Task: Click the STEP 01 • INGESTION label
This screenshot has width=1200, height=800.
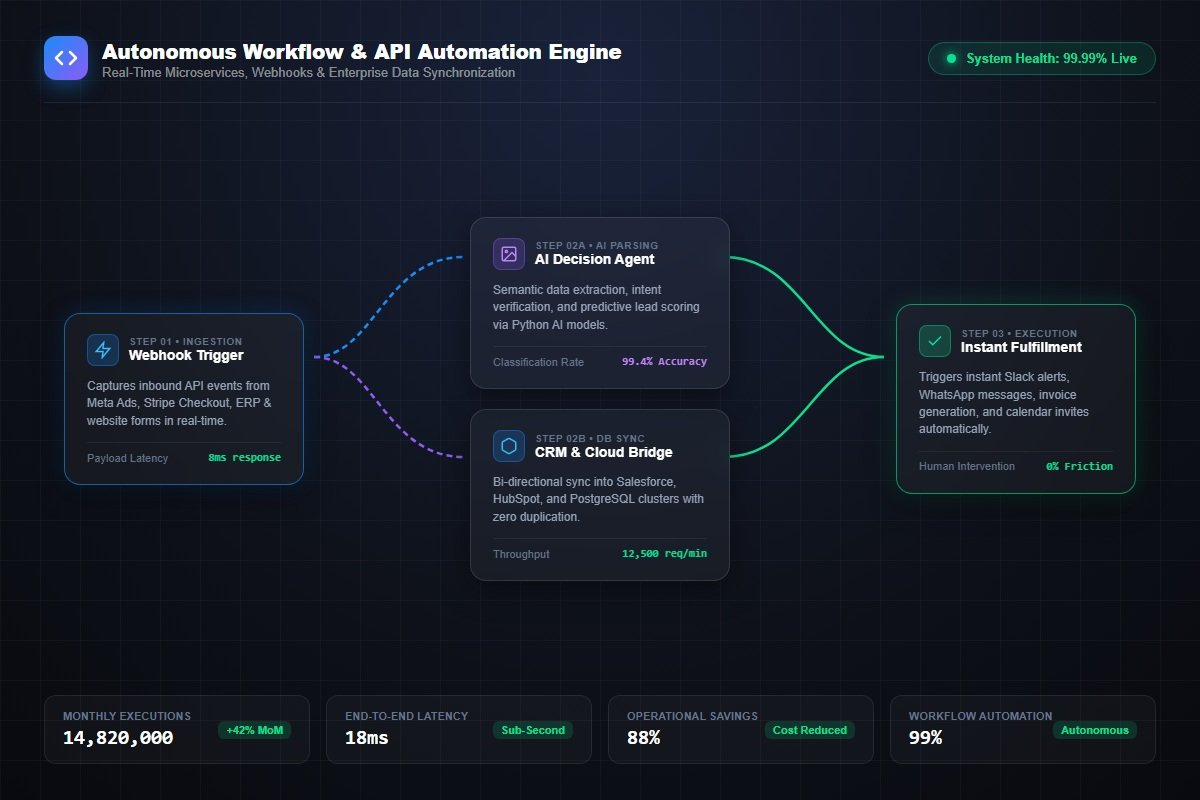Action: 185,341
